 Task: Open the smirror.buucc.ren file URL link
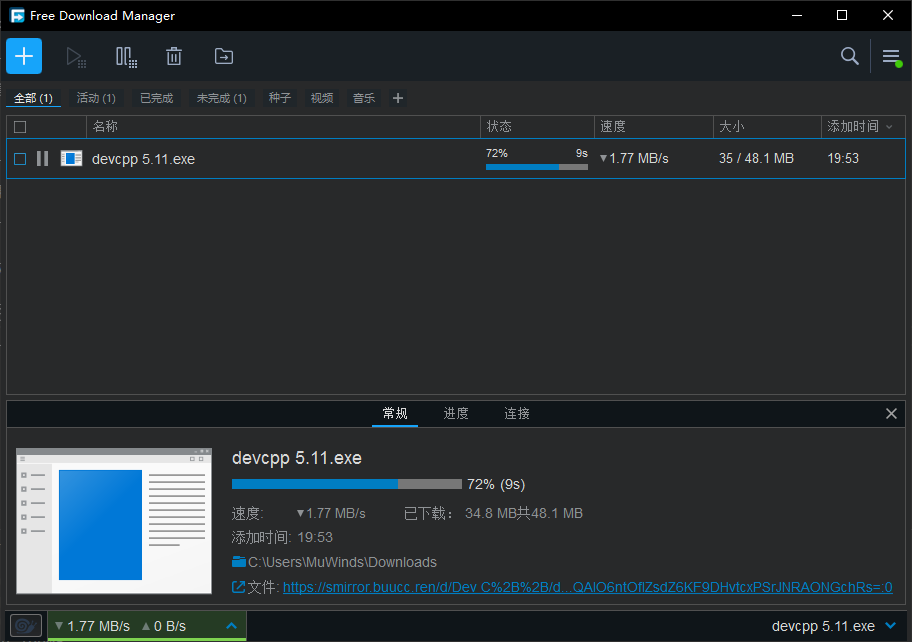587,587
